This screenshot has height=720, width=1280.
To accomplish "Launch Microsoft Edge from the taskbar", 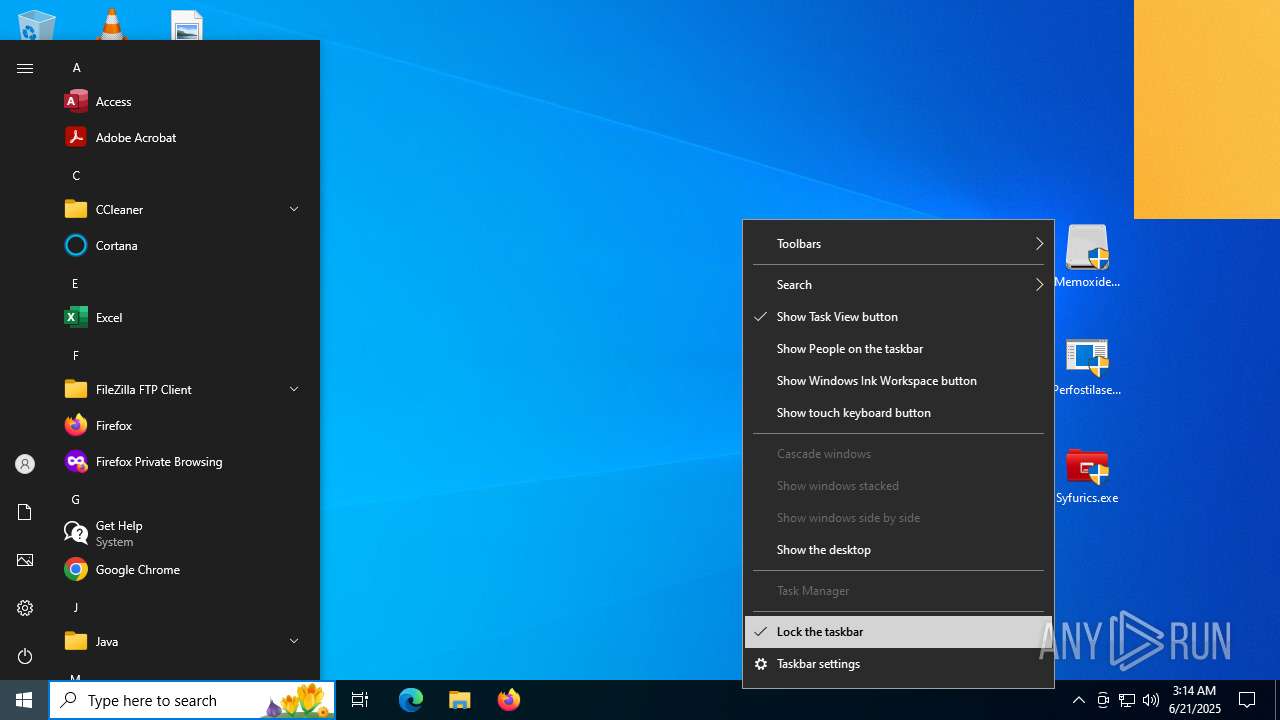I will point(411,700).
